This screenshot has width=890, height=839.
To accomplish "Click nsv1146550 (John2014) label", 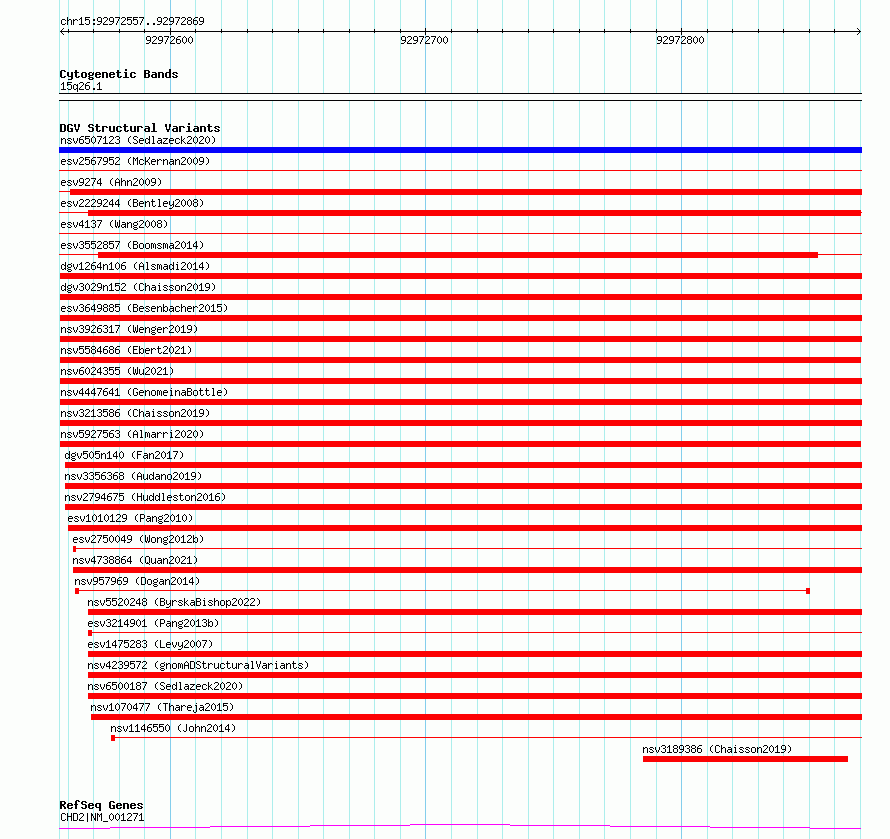I will coord(173,728).
